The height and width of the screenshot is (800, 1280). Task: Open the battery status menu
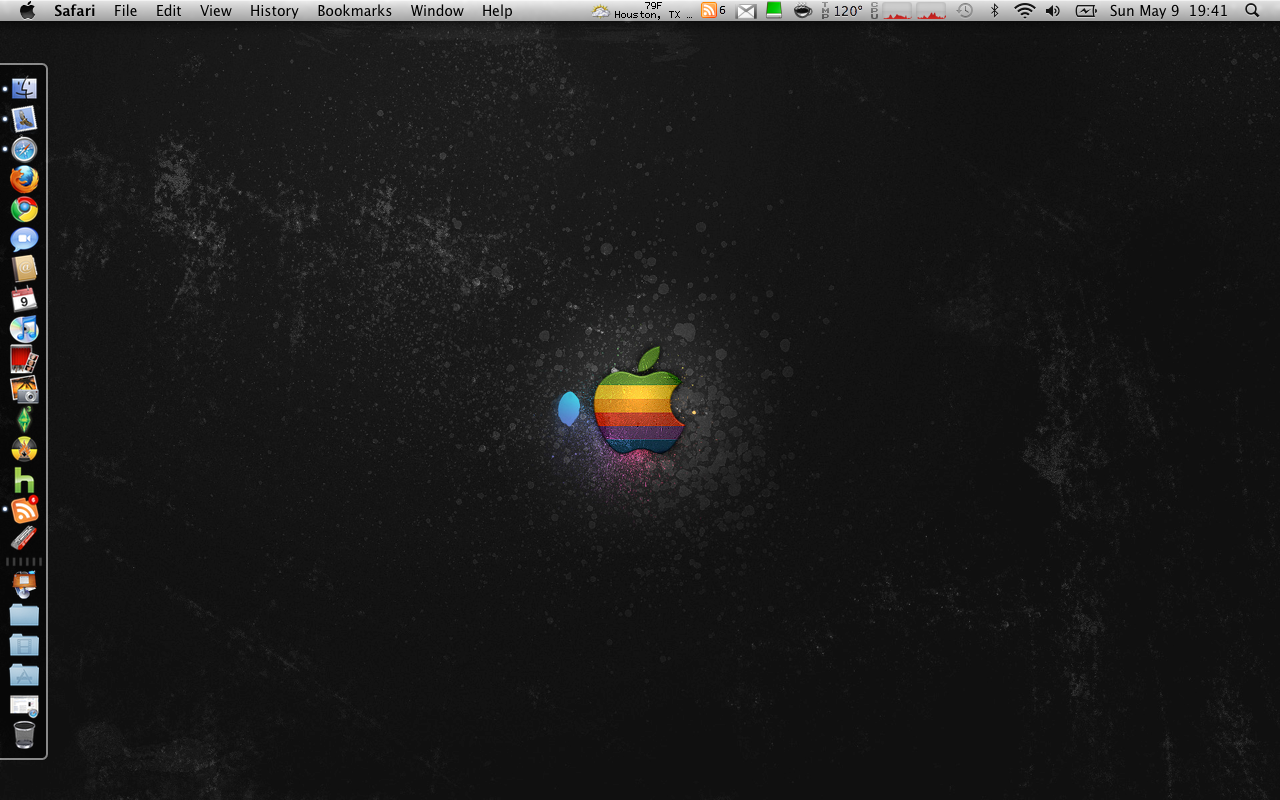pyautogui.click(x=1086, y=11)
